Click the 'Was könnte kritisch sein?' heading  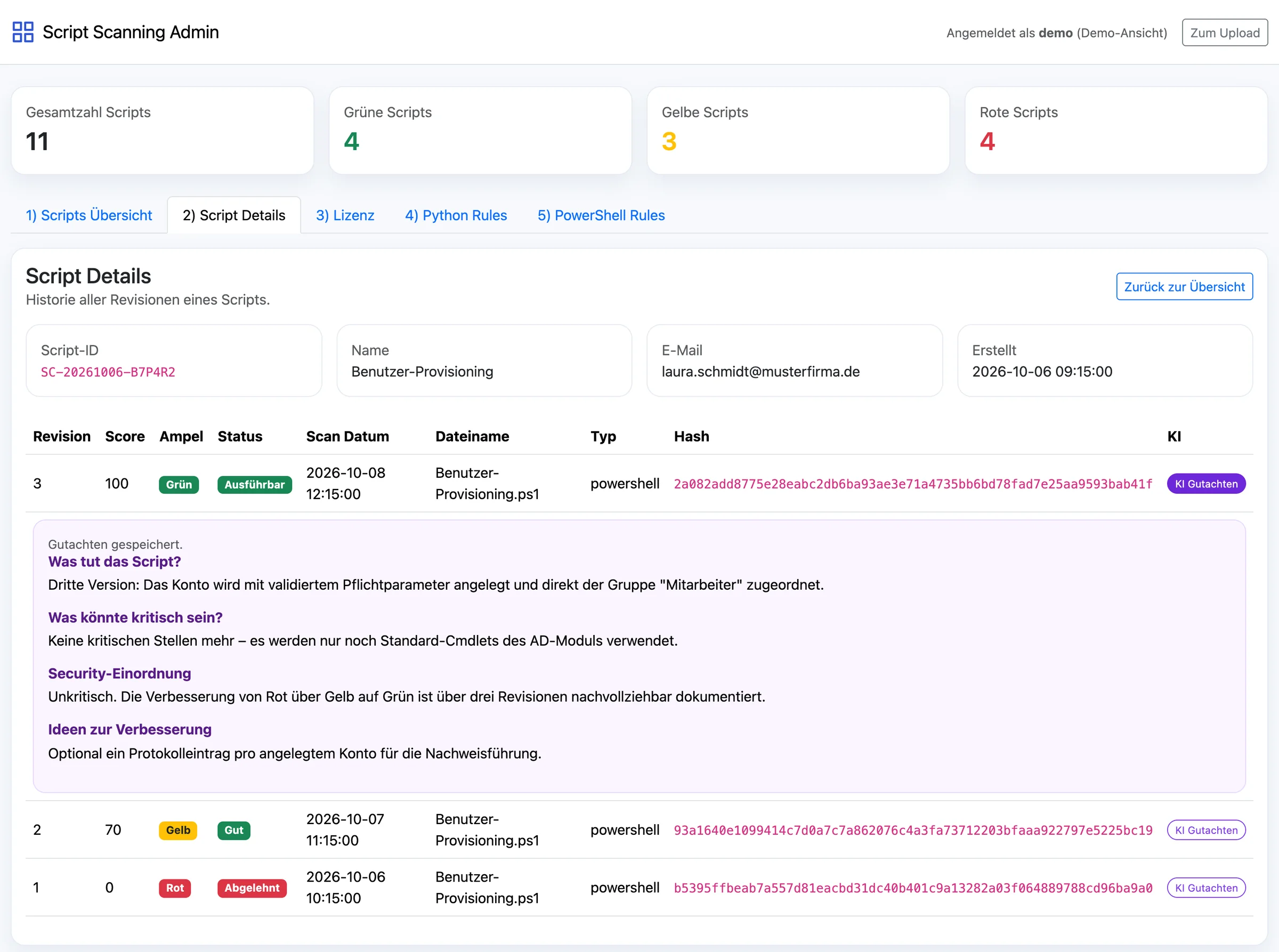click(135, 617)
